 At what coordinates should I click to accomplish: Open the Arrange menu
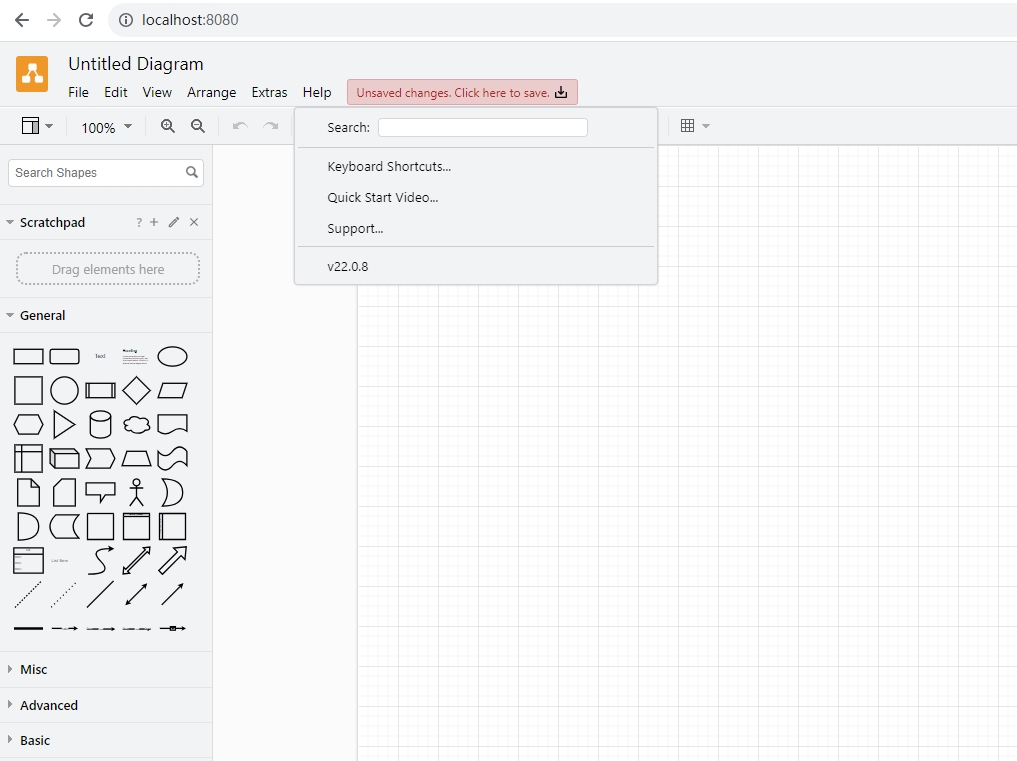[211, 92]
